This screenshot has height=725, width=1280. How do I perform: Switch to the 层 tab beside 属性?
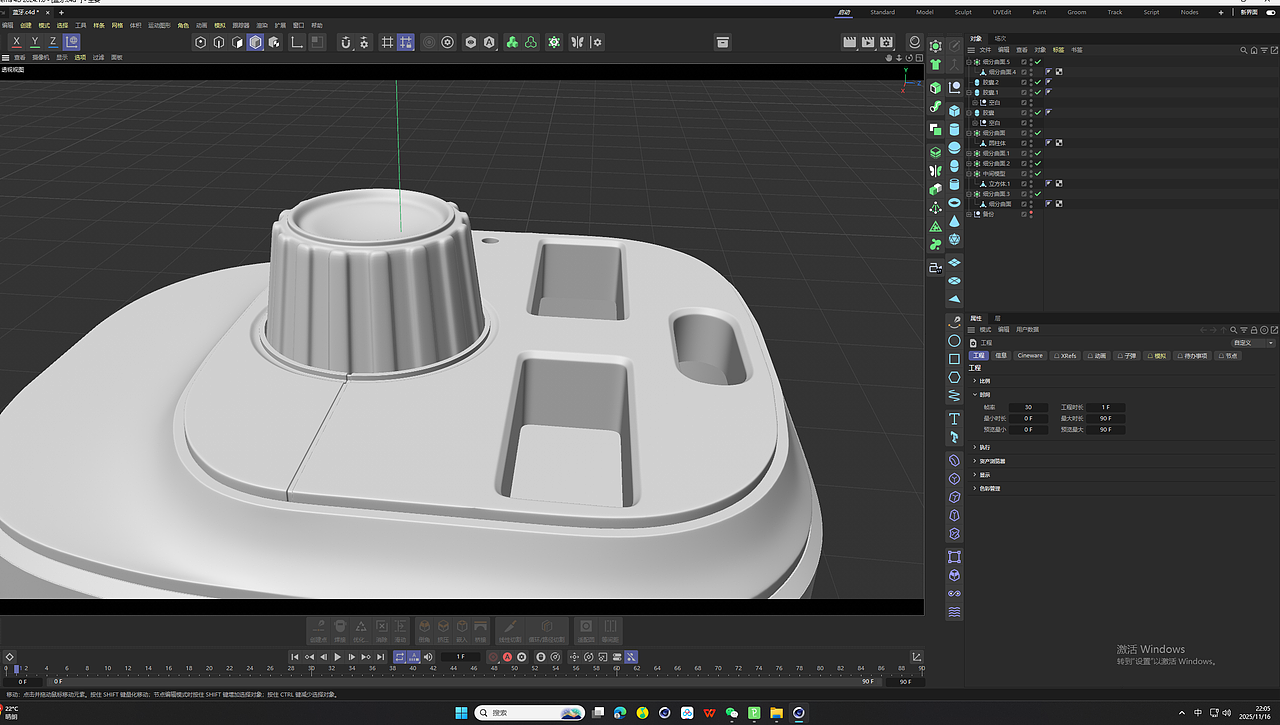(997, 318)
